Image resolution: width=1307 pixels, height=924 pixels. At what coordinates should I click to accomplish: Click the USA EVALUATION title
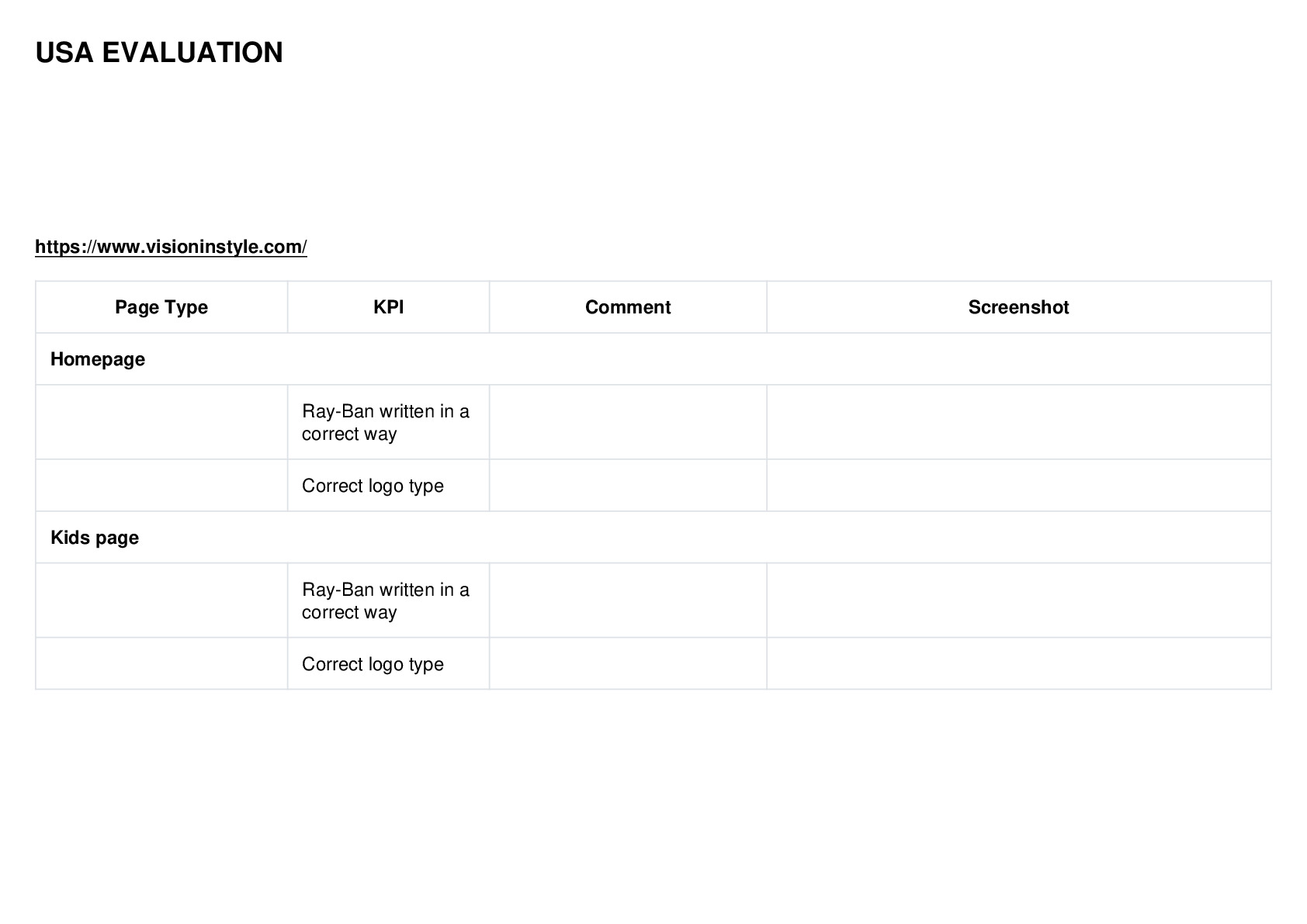coord(159,53)
